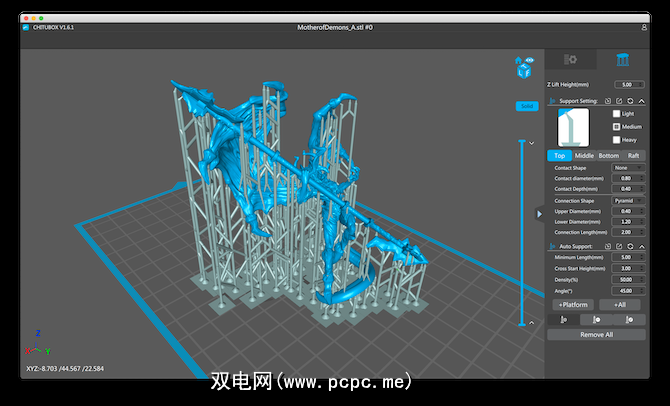Enable the Heavy support checkbox
Image resolution: width=670 pixels, height=406 pixels.
616,140
